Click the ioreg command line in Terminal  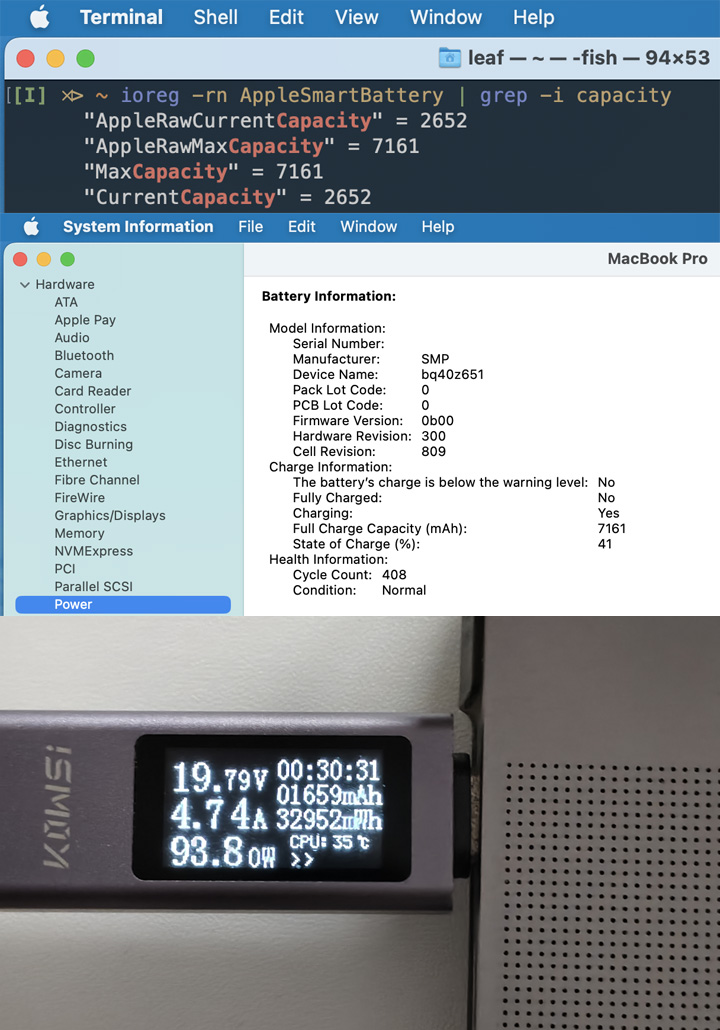coord(395,96)
